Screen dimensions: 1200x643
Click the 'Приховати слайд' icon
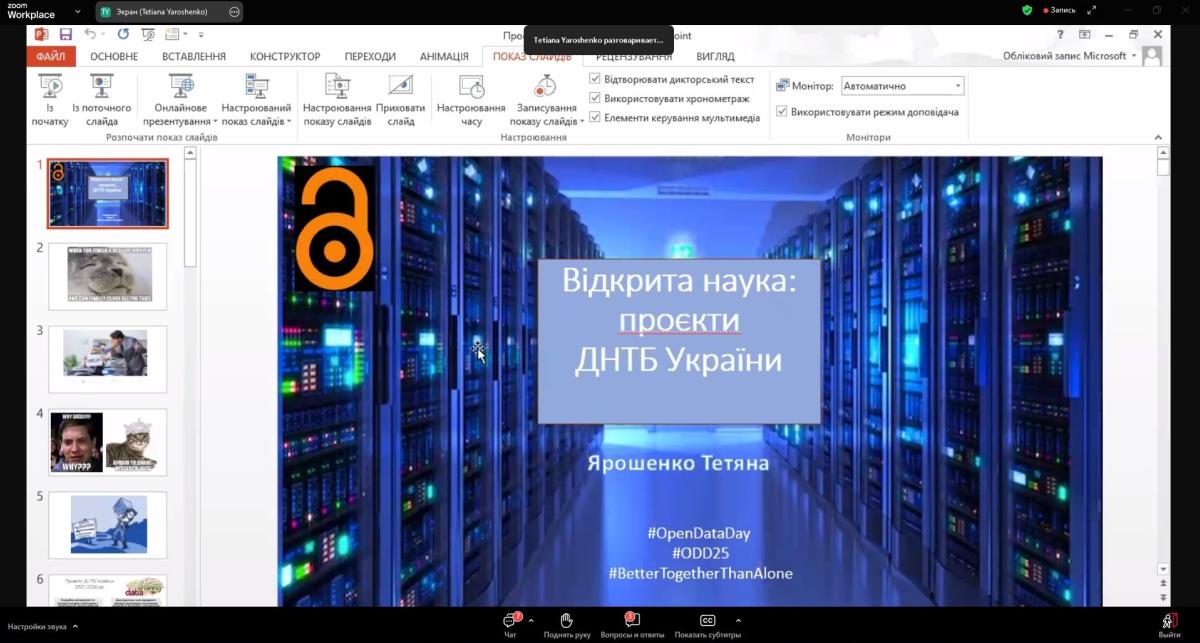coord(400,87)
